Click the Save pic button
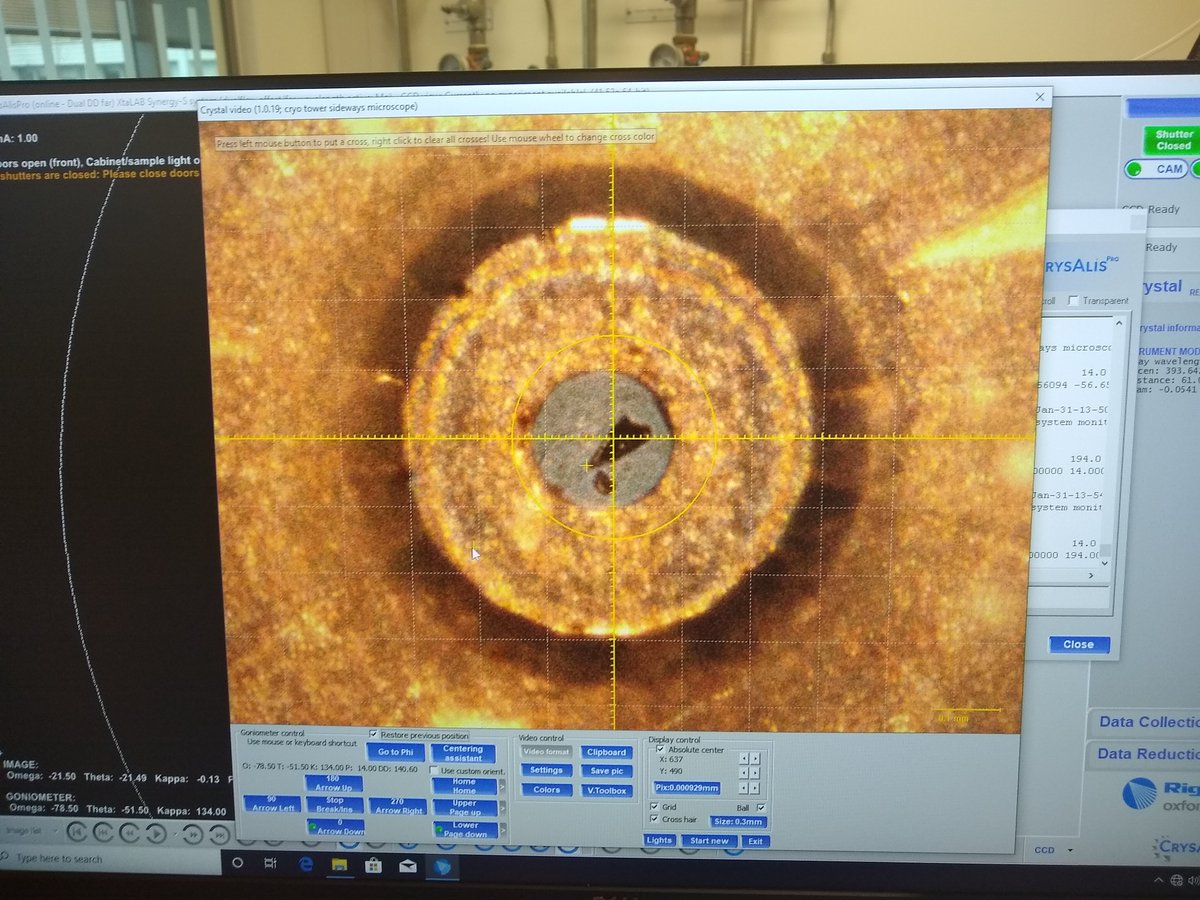 click(607, 770)
